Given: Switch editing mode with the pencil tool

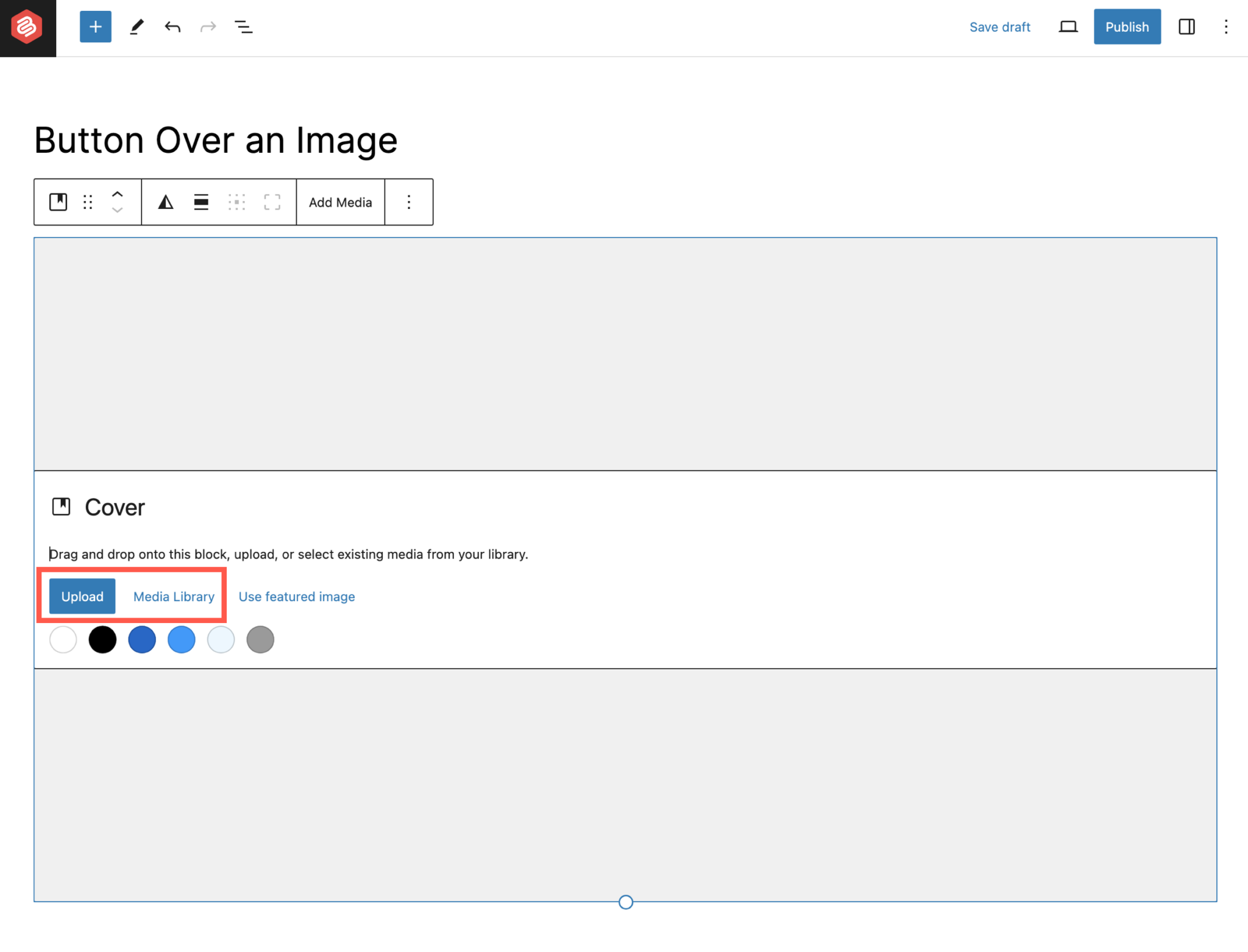Looking at the screenshot, I should pos(136,27).
